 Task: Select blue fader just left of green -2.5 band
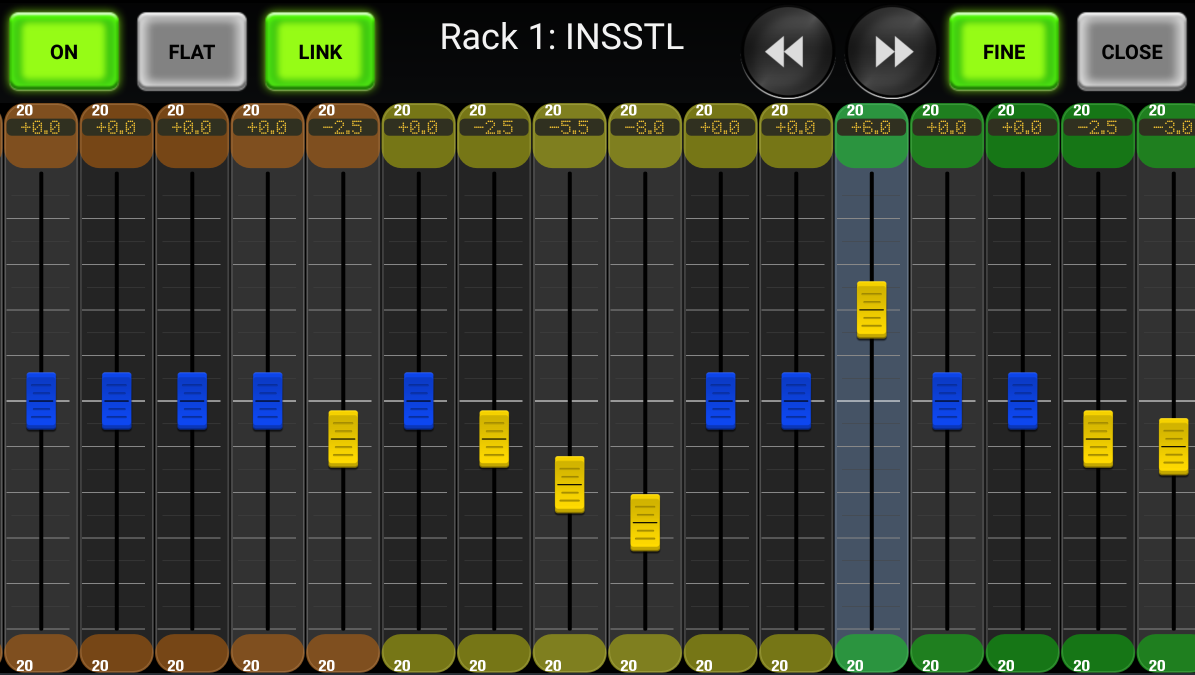click(x=1022, y=401)
